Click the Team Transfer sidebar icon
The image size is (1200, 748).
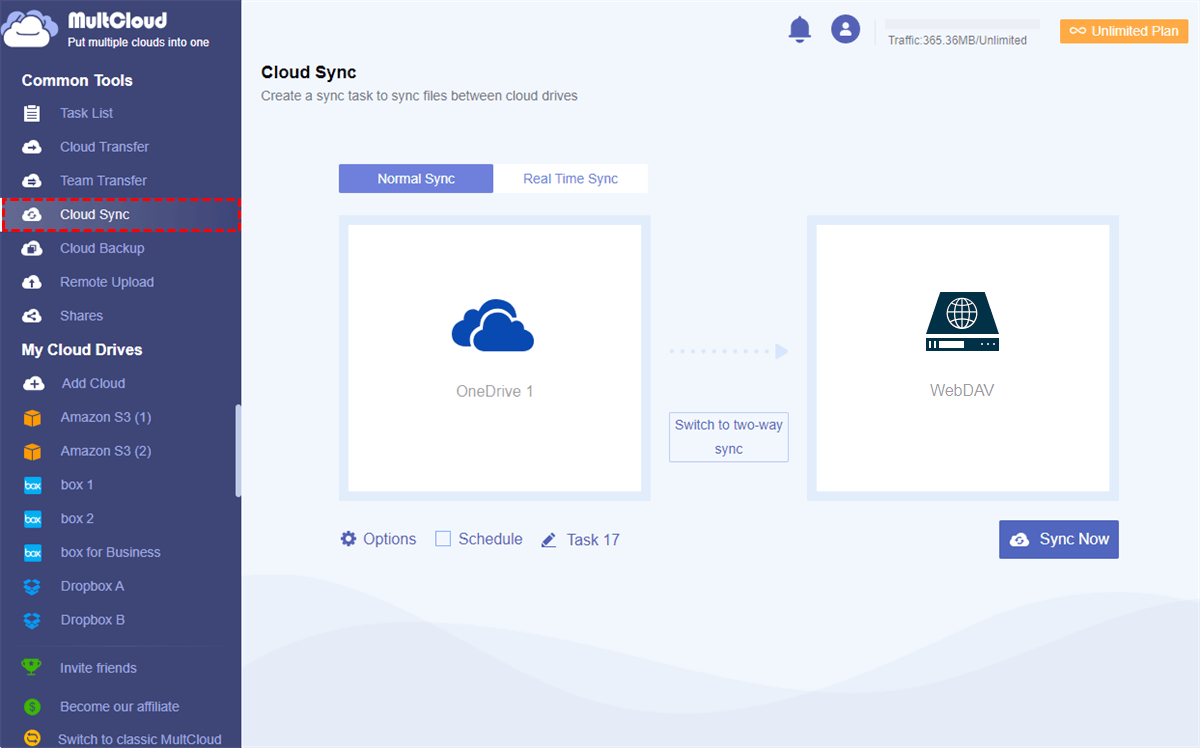coord(32,181)
